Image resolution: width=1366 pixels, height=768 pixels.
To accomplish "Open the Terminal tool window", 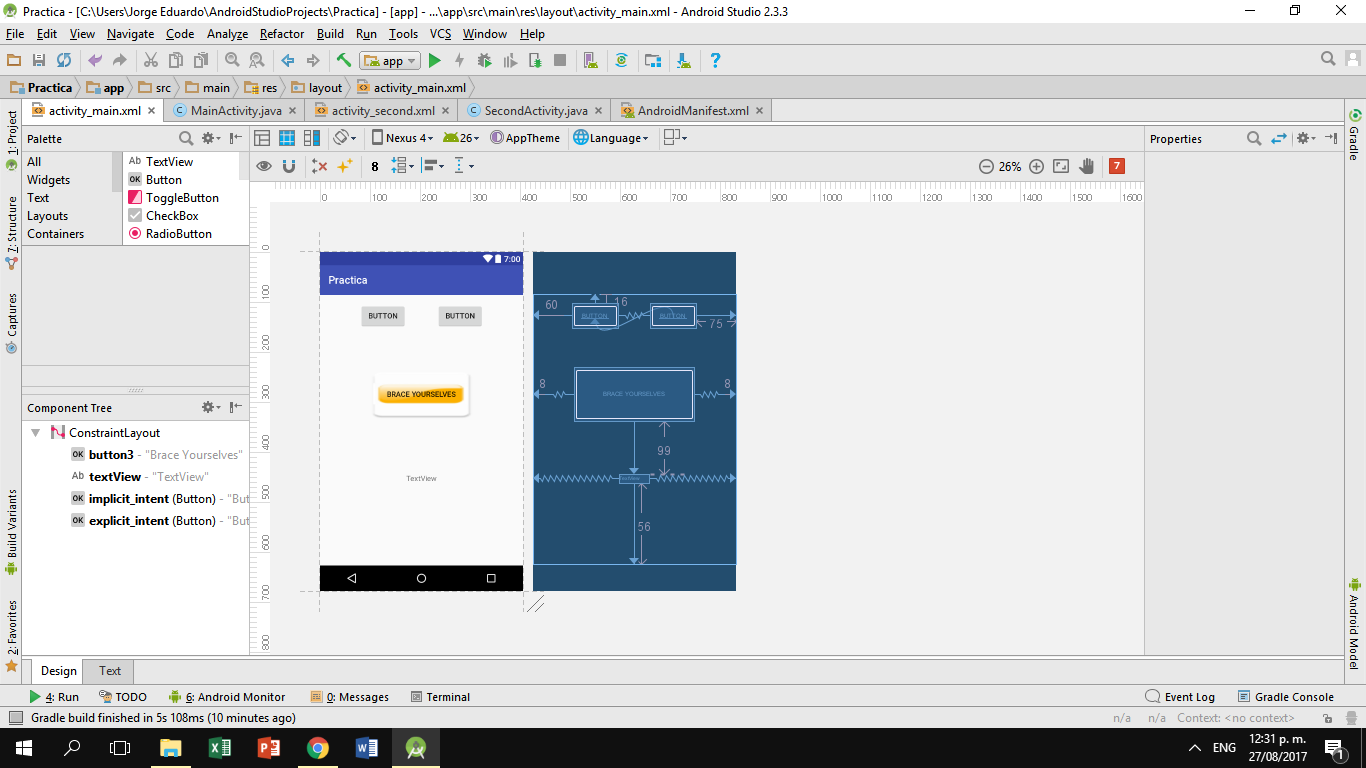I will tap(439, 697).
